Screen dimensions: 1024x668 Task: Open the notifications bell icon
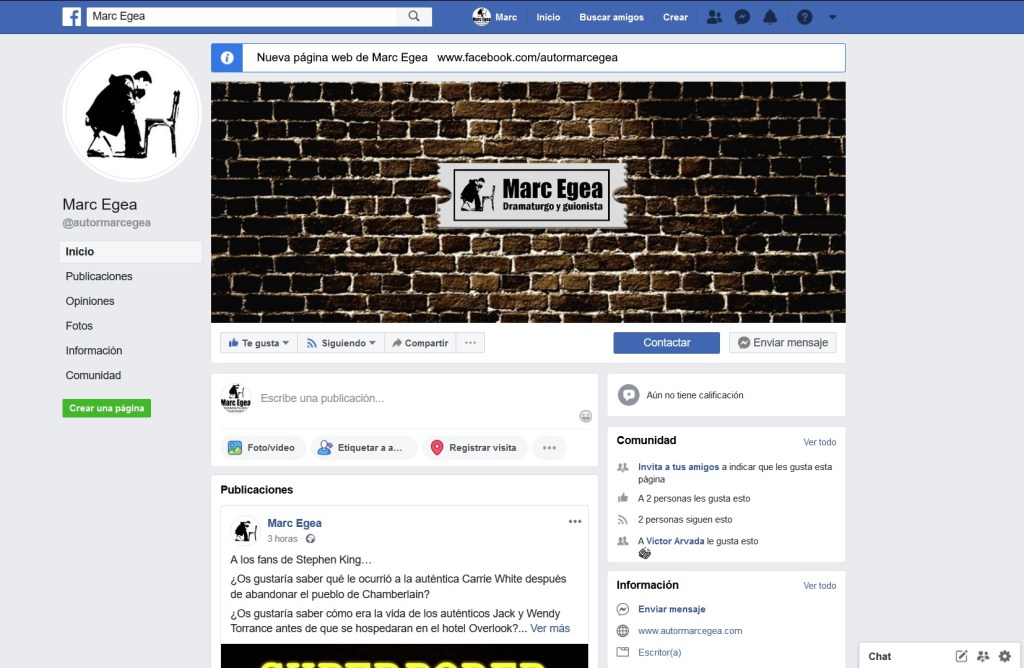pos(771,17)
